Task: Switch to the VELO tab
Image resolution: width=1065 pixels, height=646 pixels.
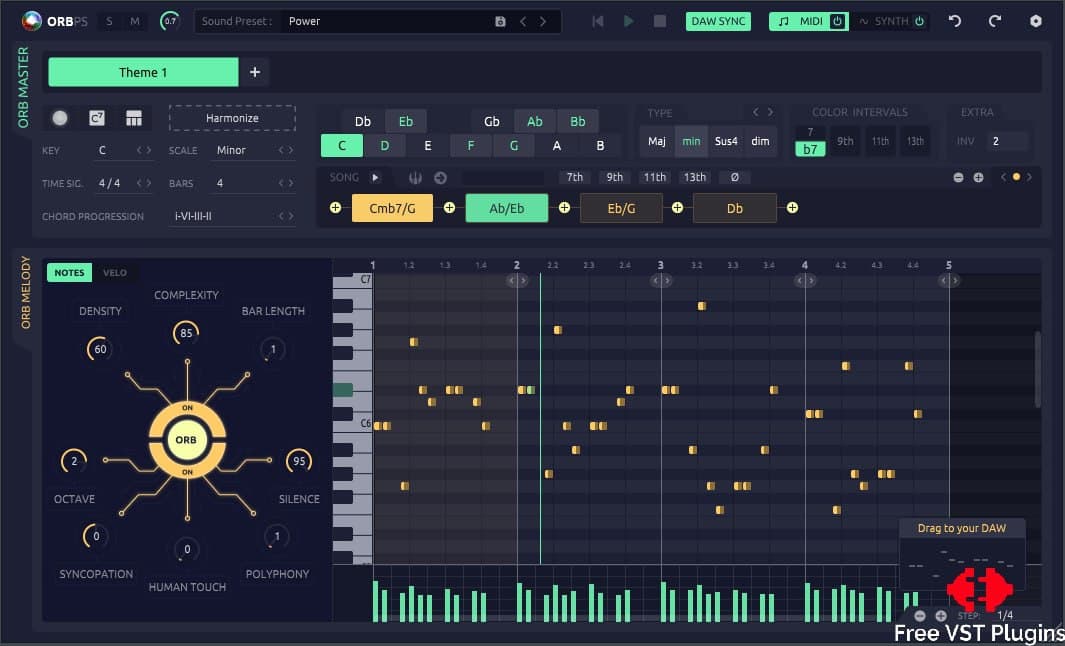Action: coord(115,272)
